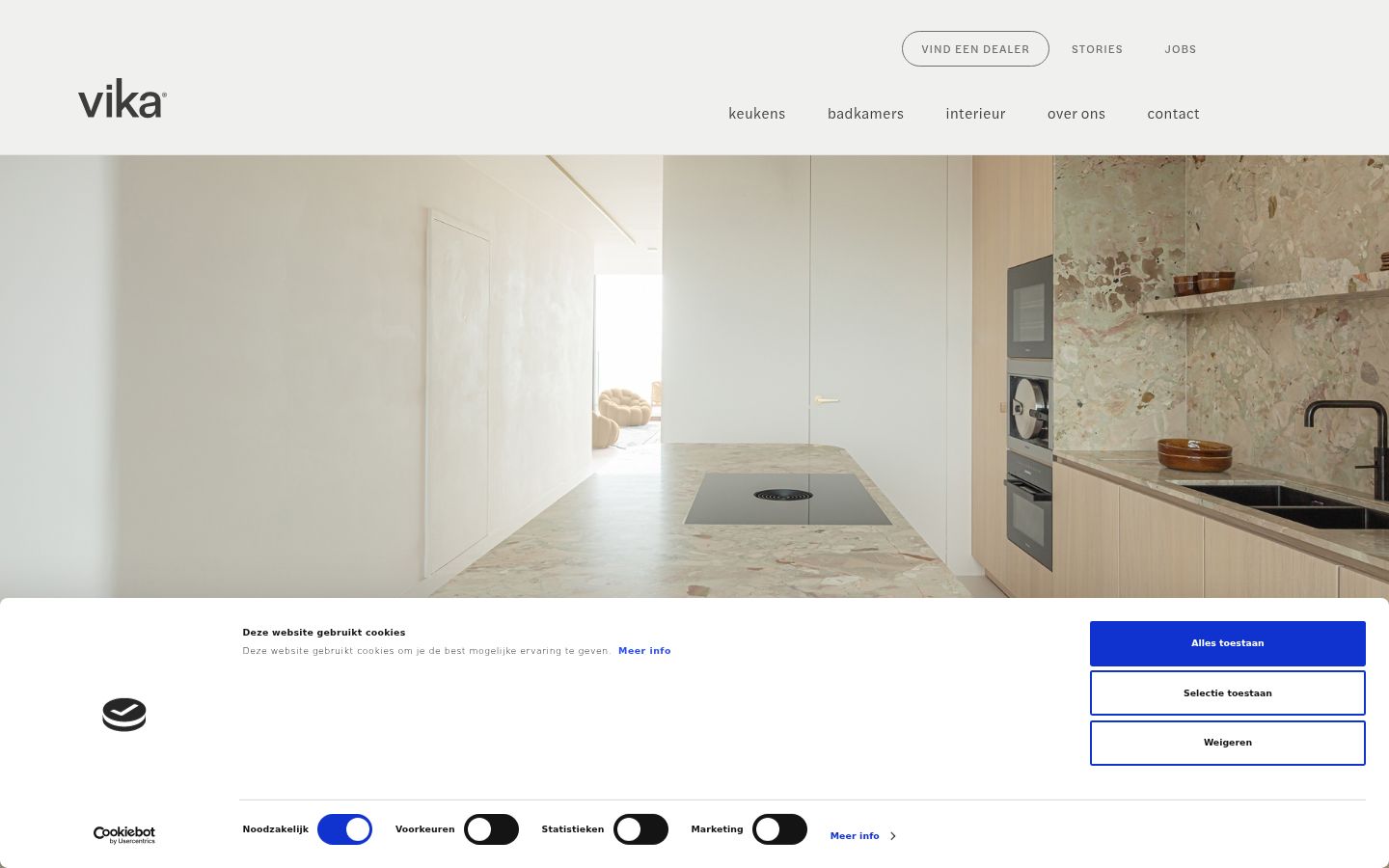Click the Vind een dealer button

[x=975, y=49]
